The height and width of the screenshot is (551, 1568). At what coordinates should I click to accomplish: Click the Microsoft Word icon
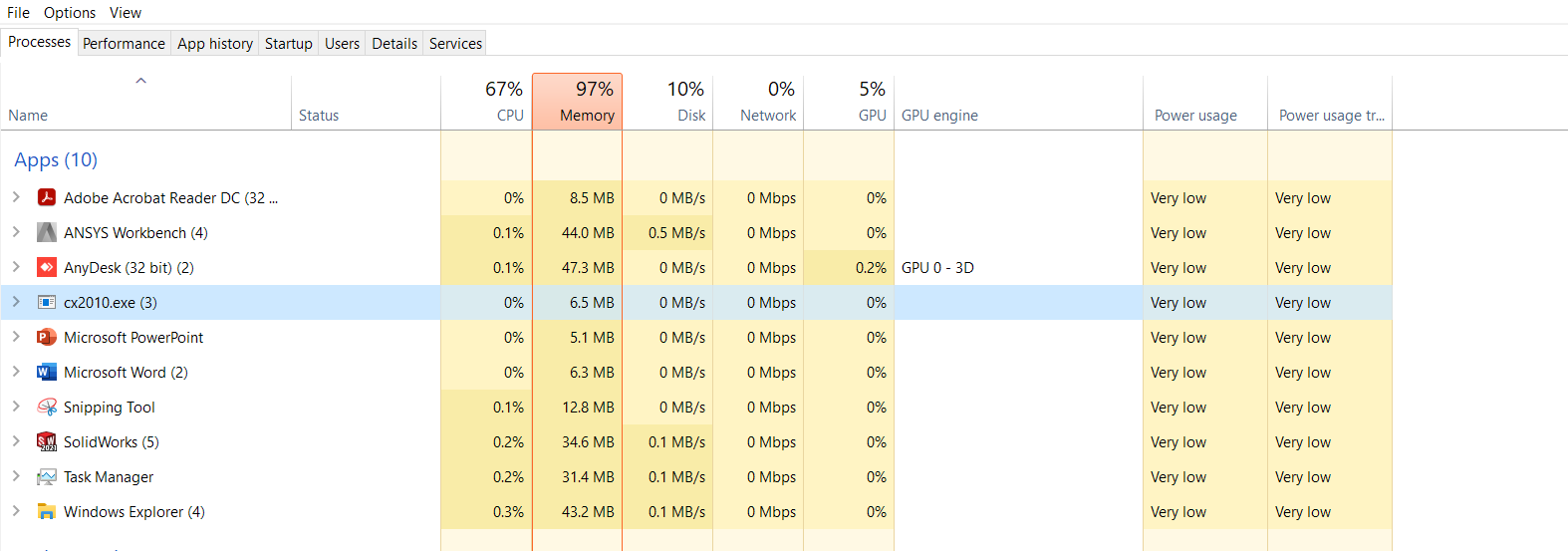tap(46, 372)
